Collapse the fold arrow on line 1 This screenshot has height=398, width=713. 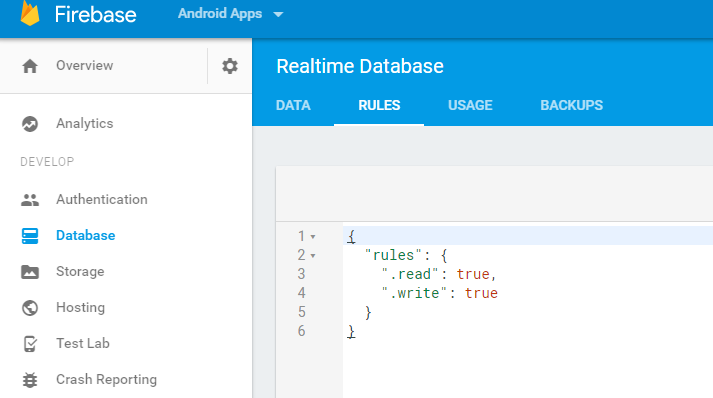pos(313,237)
